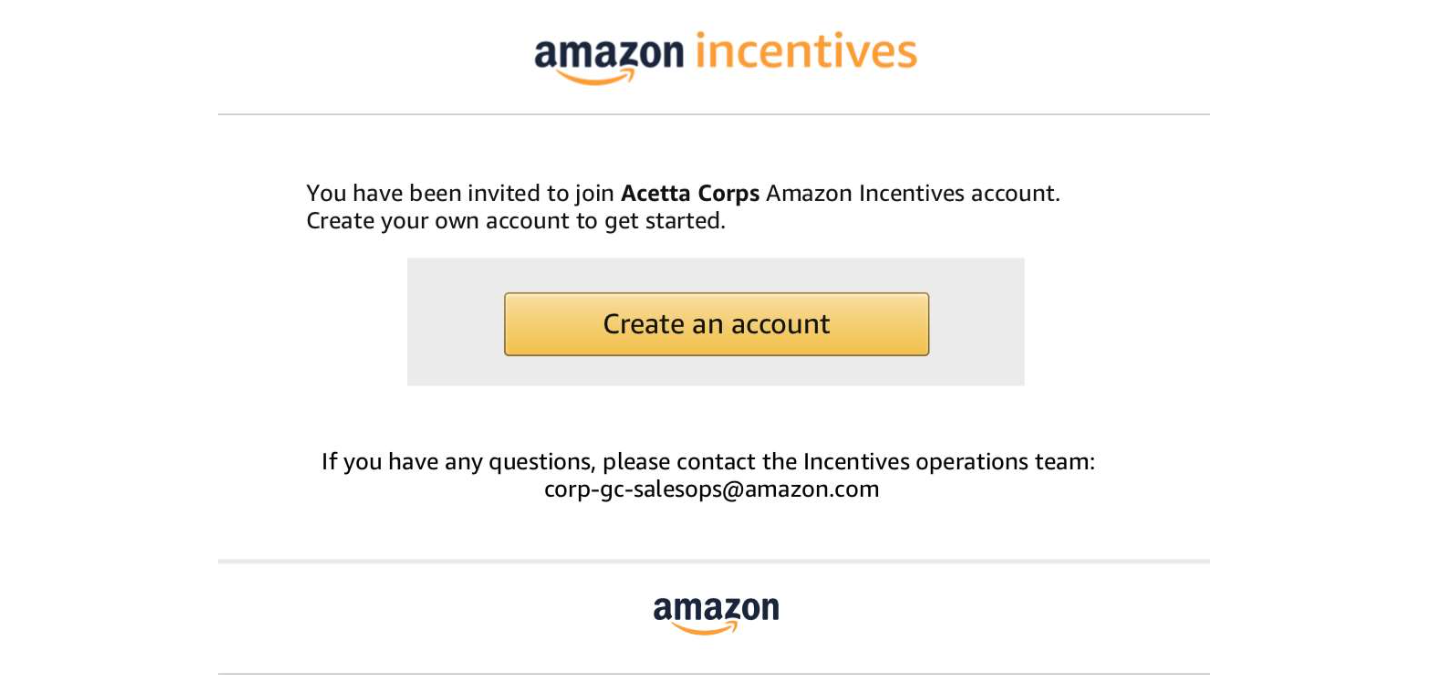Viewport: 1444px width, 694px height.
Task: Click the gray panel left of the button
Action: coord(455,322)
